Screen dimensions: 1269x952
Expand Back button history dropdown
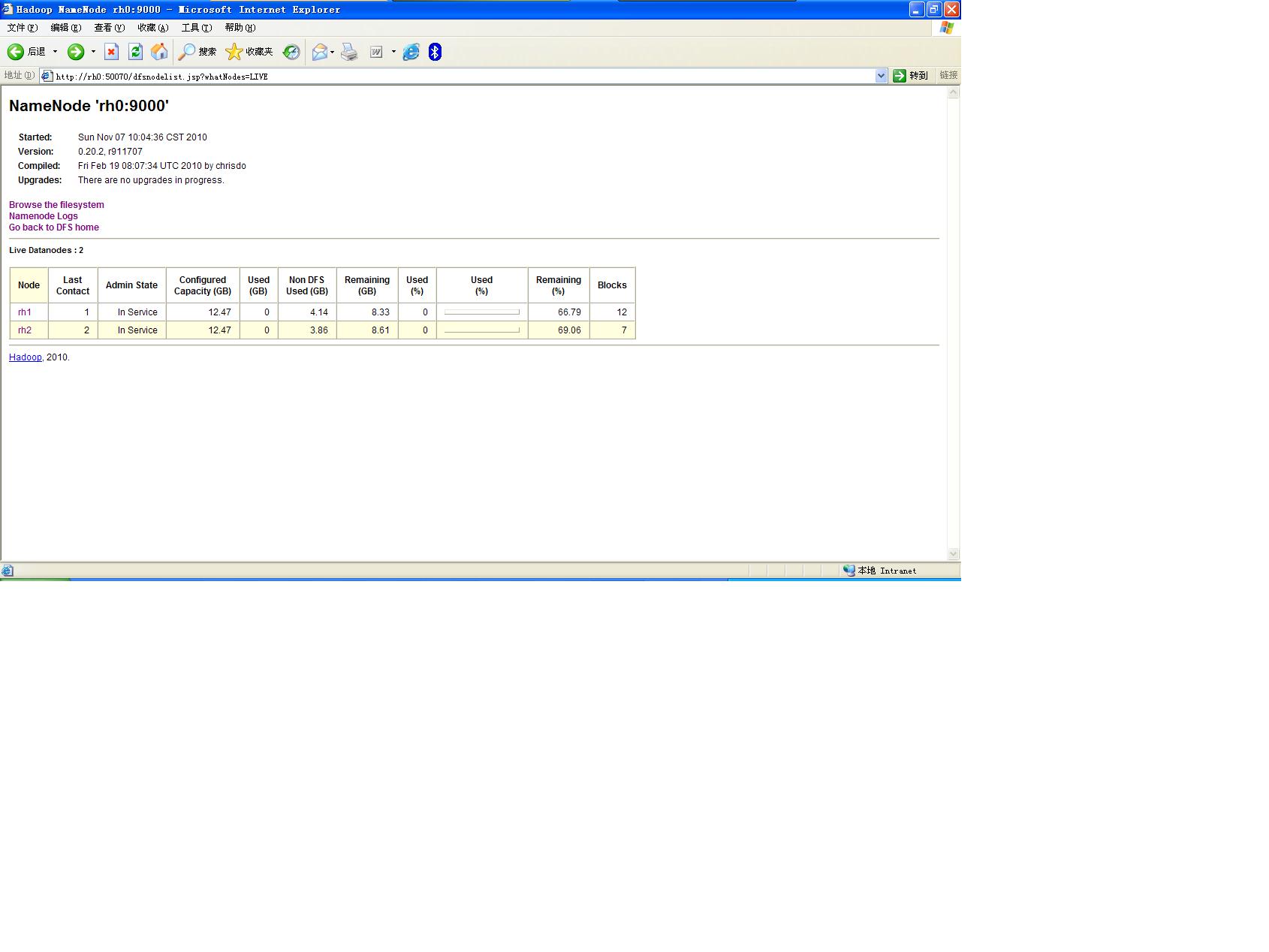coord(55,52)
